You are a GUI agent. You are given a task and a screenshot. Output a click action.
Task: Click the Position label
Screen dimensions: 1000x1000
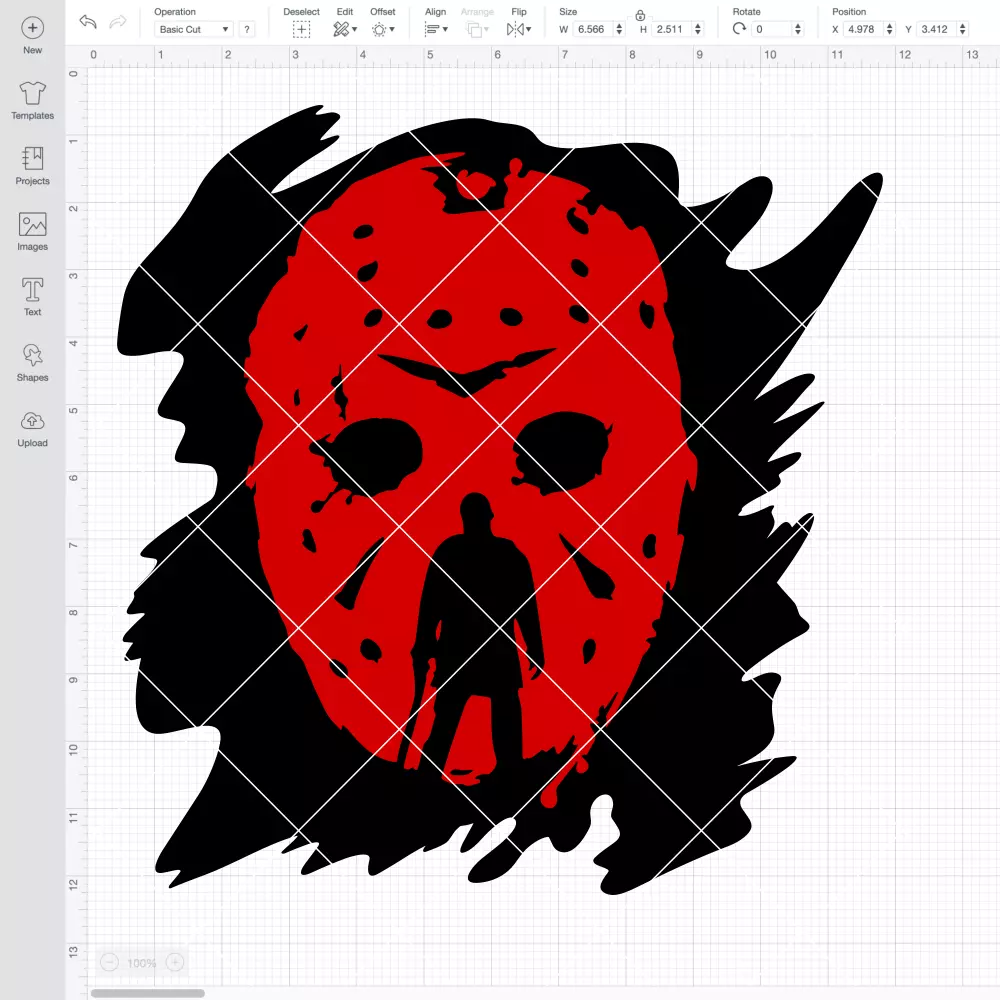[x=849, y=11]
